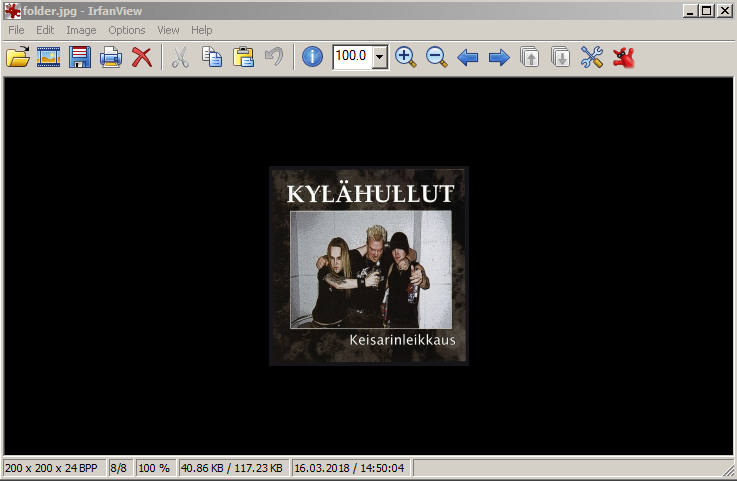The width and height of the screenshot is (737, 481).
Task: Click the Save floppy disk icon
Action: (x=80, y=57)
